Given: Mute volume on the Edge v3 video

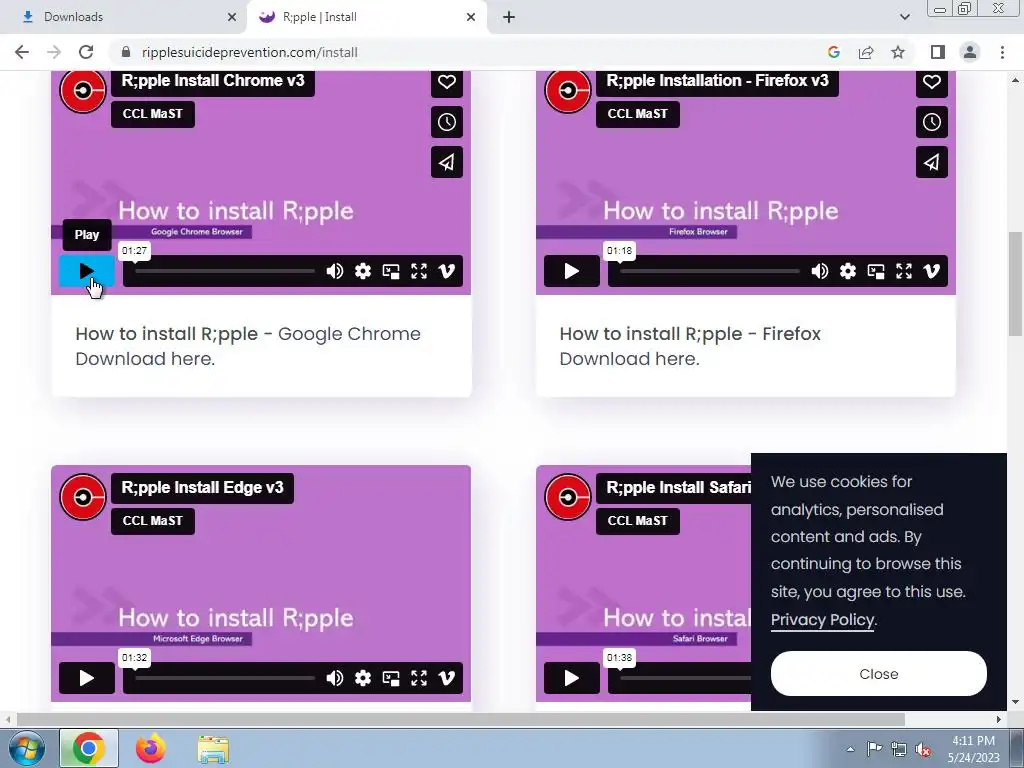Looking at the screenshot, I should click(x=334, y=678).
